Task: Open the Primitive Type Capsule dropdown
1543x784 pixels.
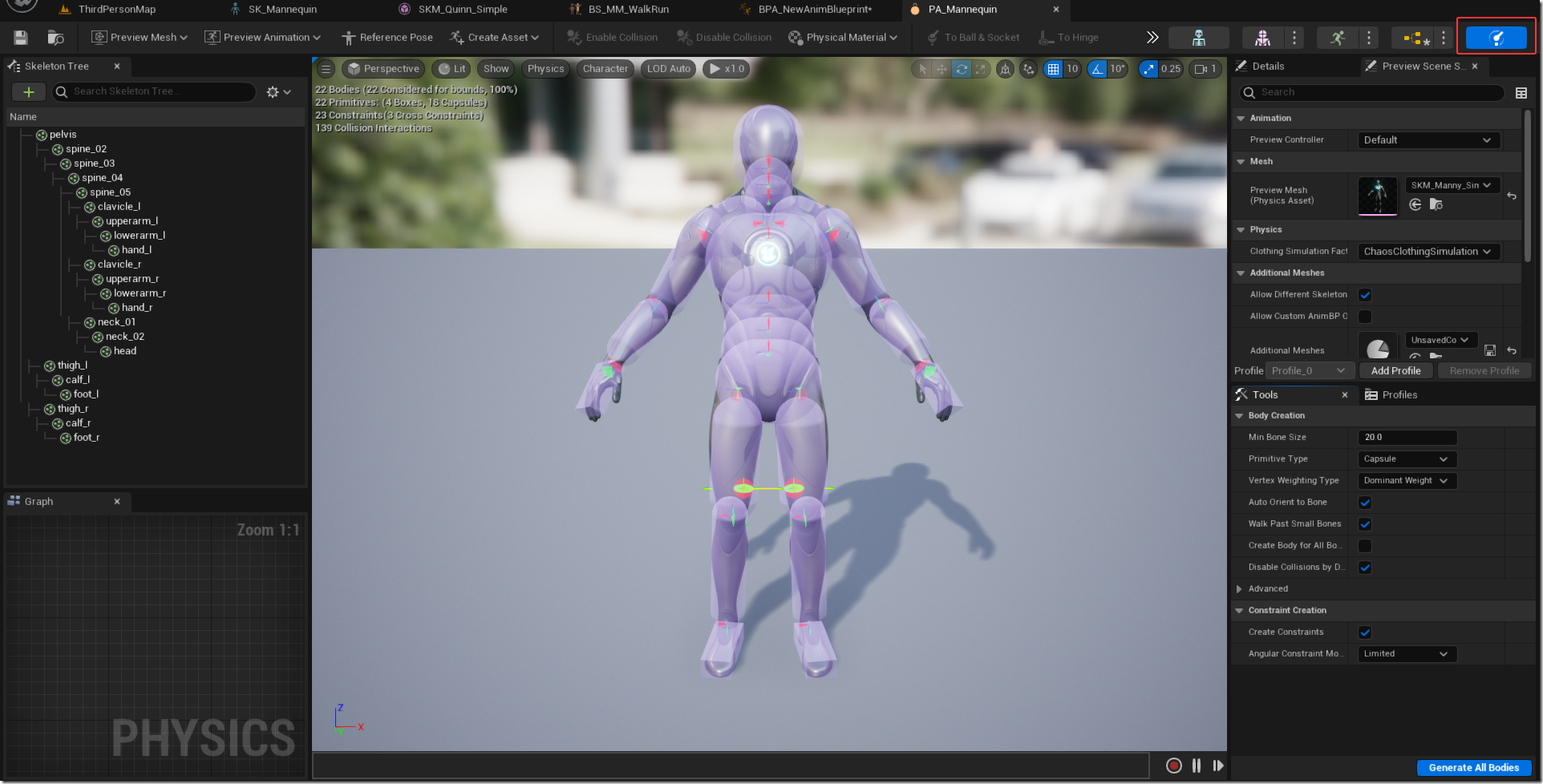Action: pyautogui.click(x=1407, y=459)
